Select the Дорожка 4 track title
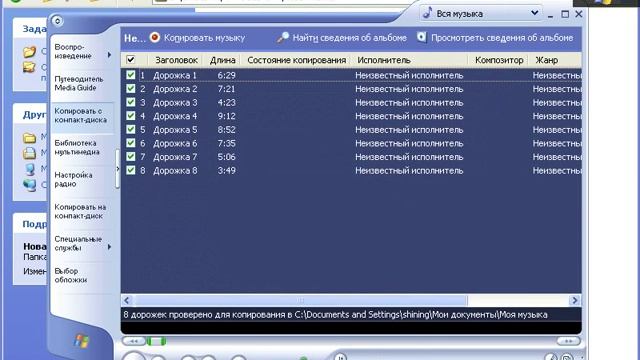The width and height of the screenshot is (640, 360). click(175, 116)
